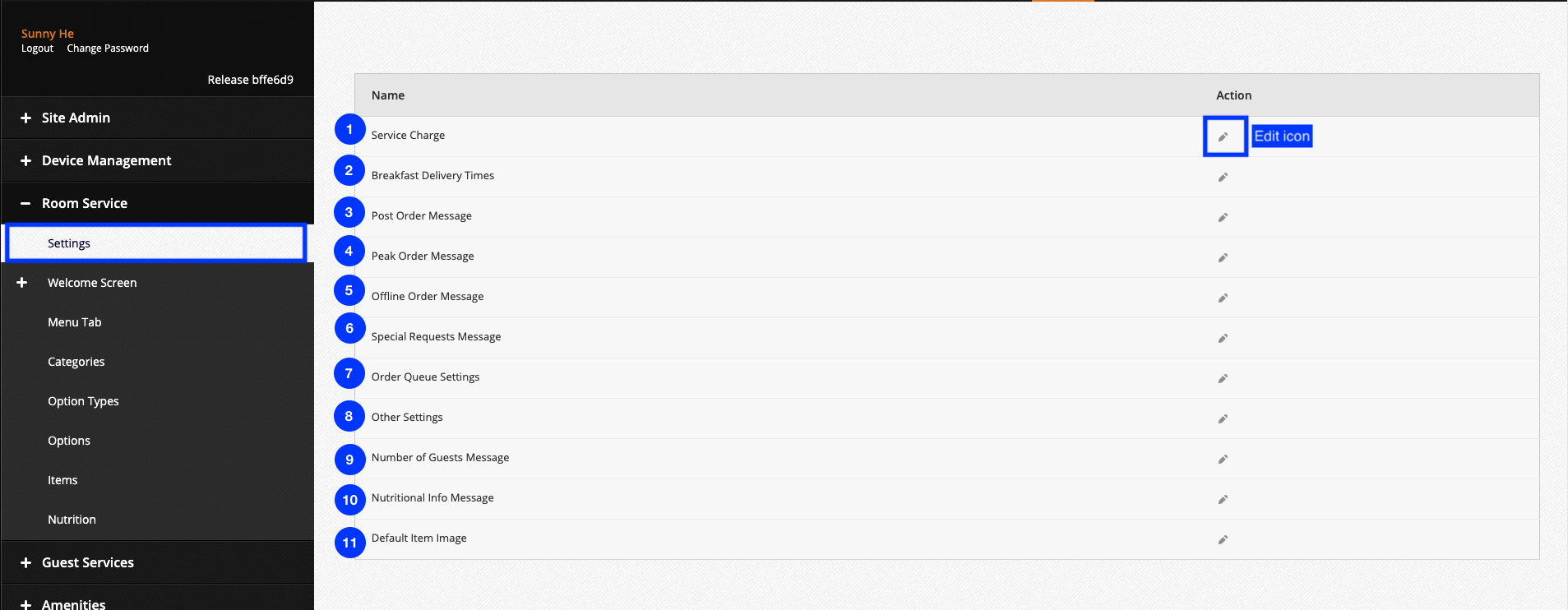Expand the Guest Services section
This screenshot has height=610, width=1568.
tap(87, 562)
